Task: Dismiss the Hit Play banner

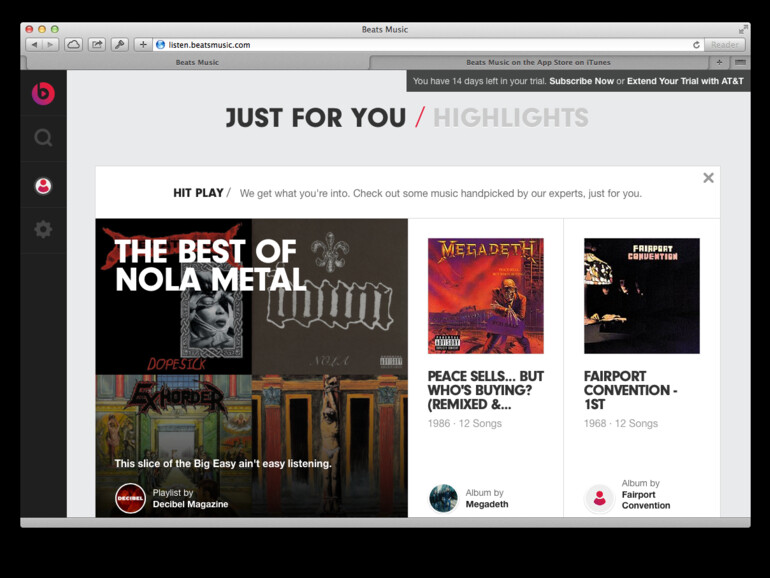Action: 708,178
